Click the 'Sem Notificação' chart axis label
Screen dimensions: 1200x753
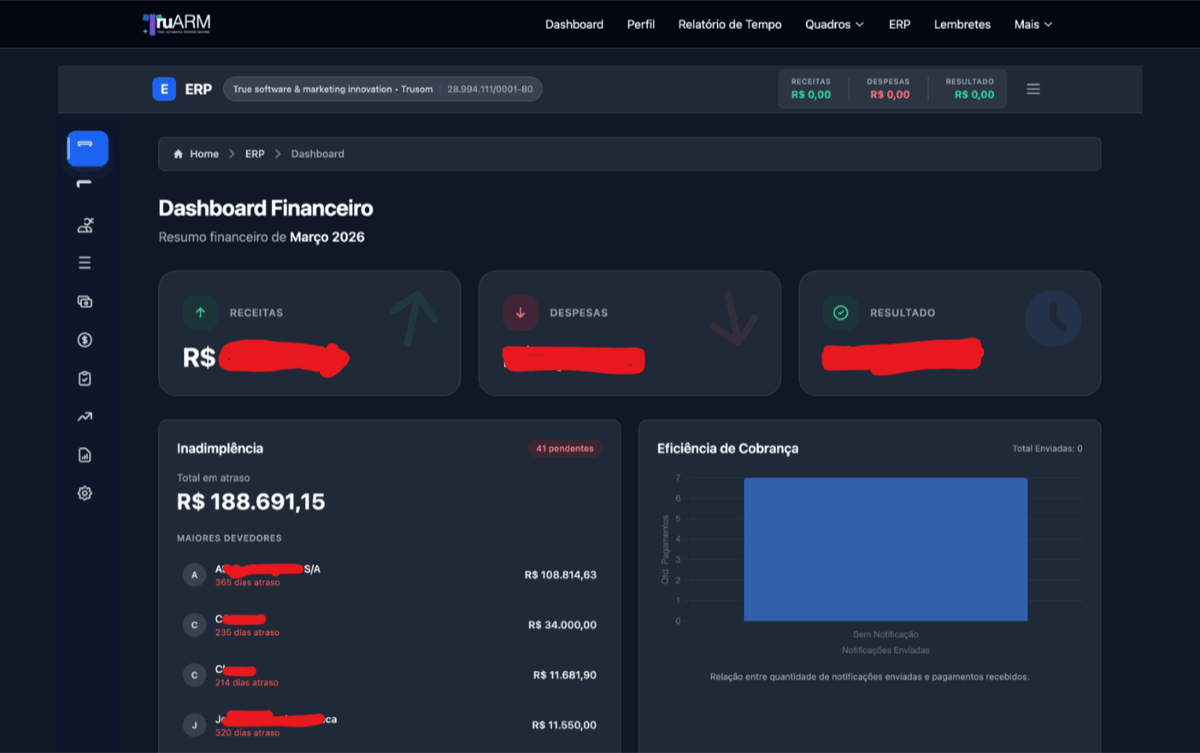click(x=886, y=634)
